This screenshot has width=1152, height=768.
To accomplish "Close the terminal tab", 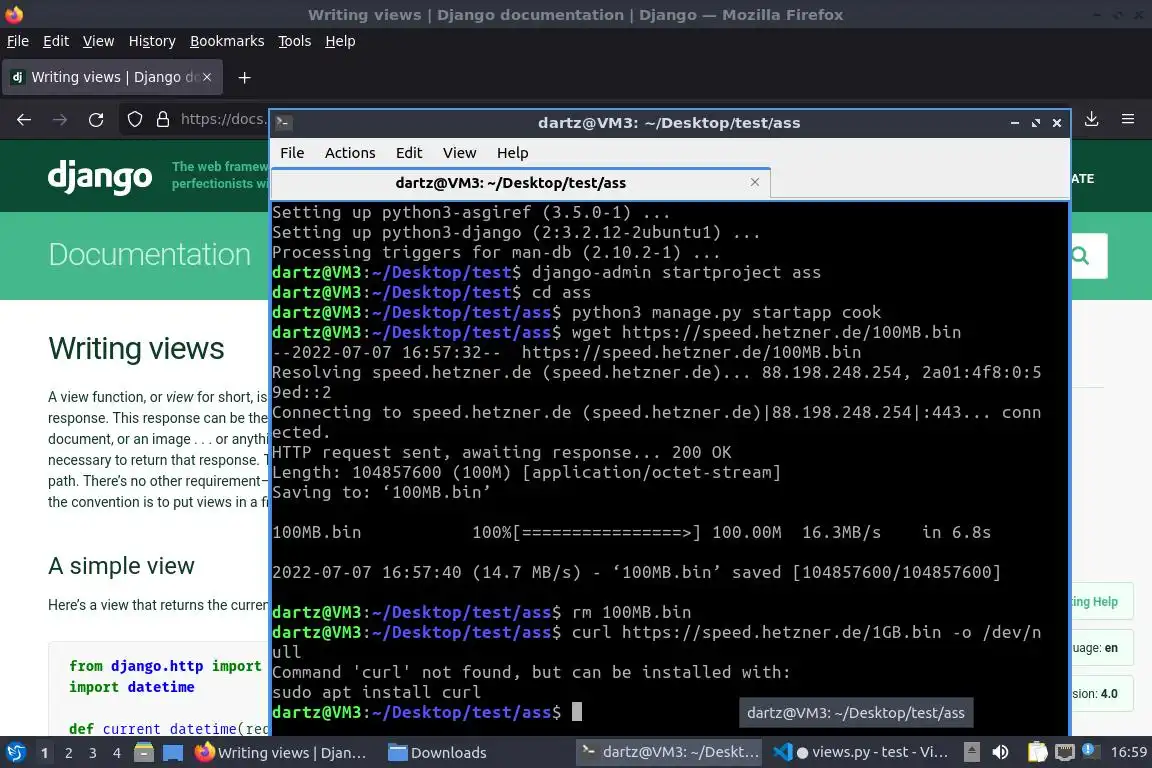I will 755,182.
